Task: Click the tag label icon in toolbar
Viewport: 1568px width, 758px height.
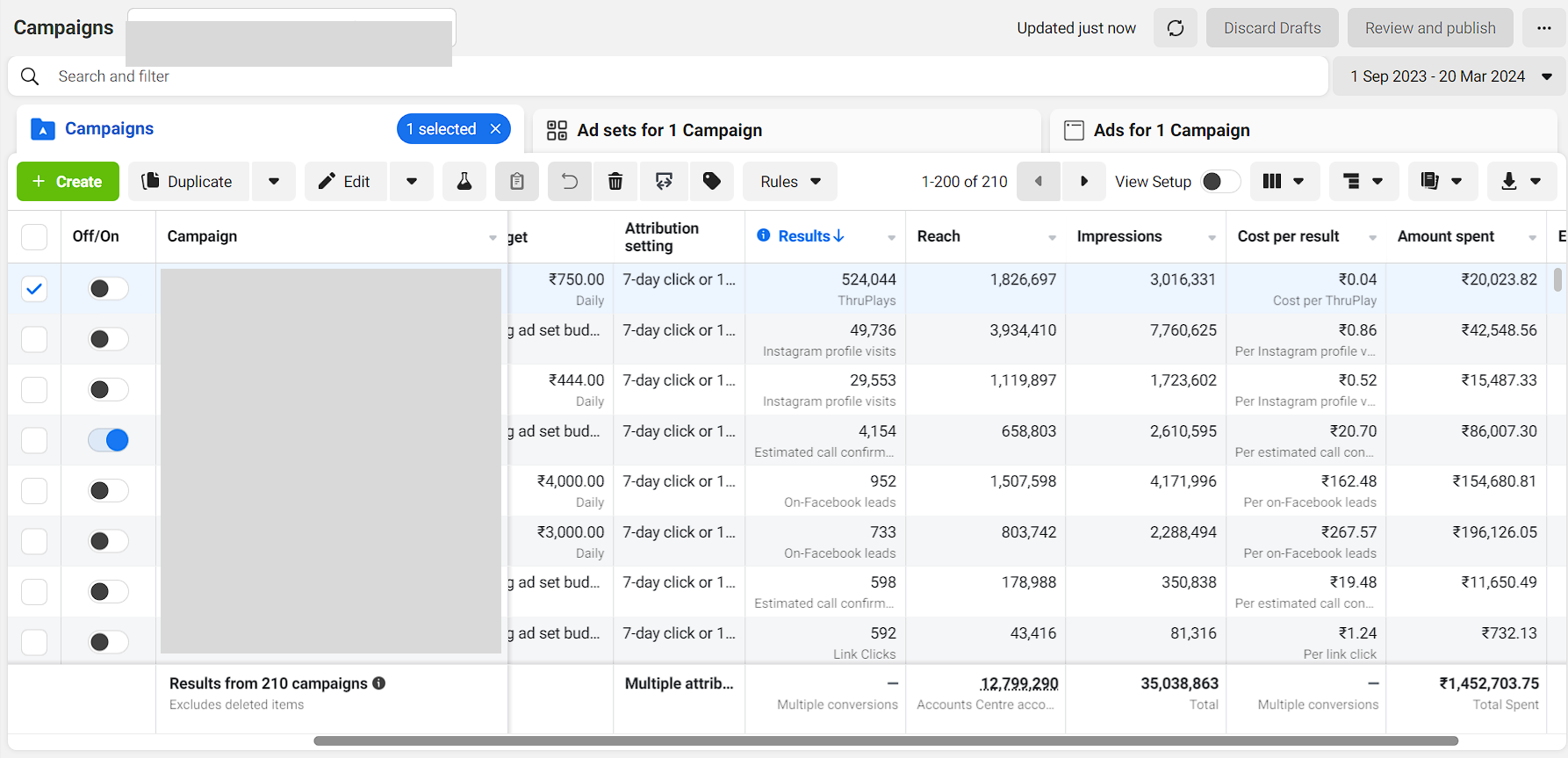Action: coord(712,182)
